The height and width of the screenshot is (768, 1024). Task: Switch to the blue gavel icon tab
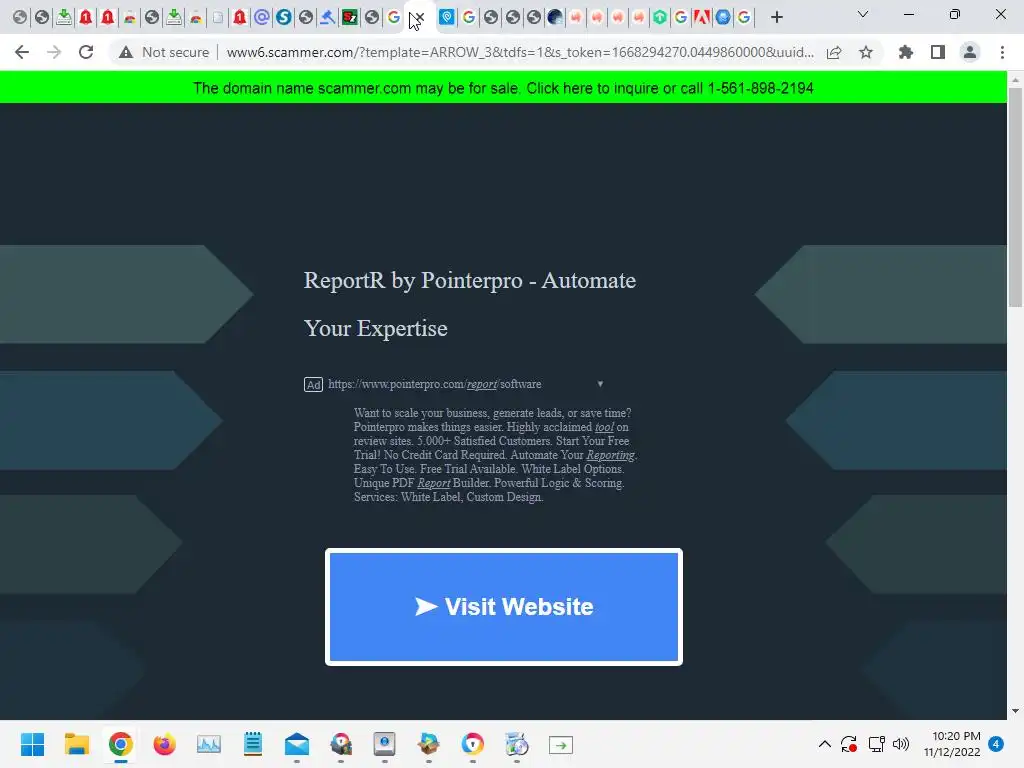[x=328, y=17]
